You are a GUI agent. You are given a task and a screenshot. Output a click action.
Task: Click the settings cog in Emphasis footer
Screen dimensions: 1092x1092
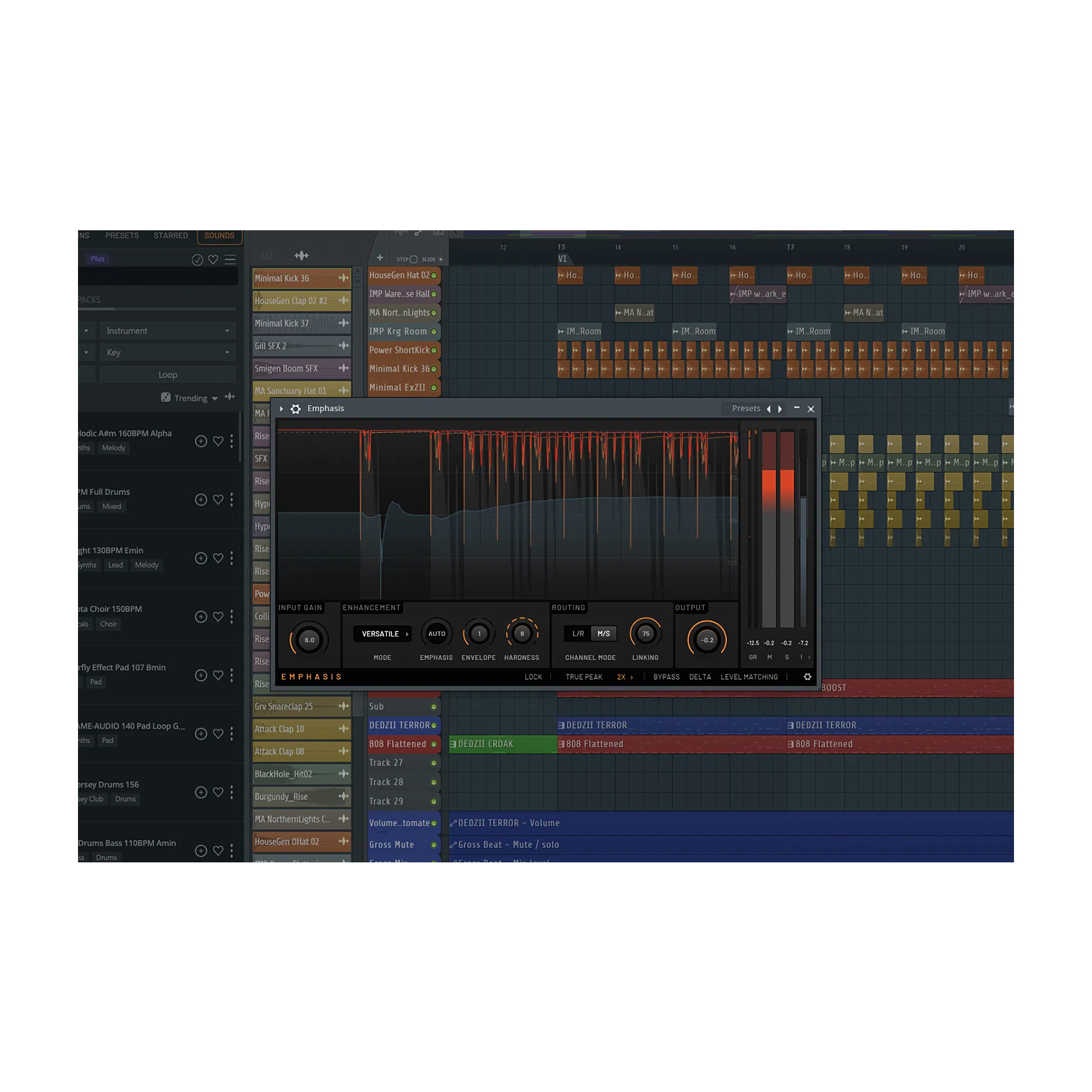tap(807, 677)
